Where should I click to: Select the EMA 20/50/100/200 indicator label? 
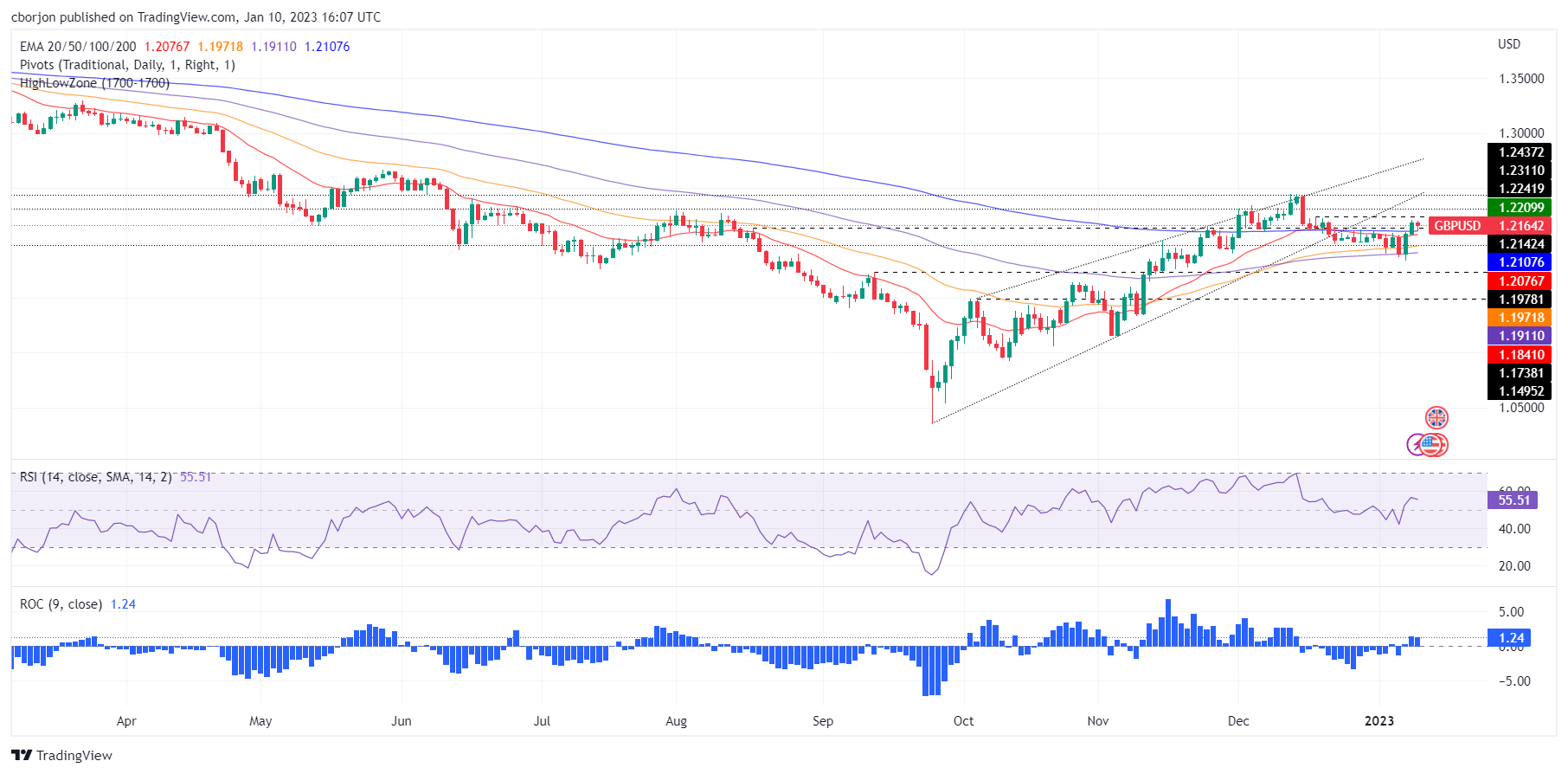(78, 47)
